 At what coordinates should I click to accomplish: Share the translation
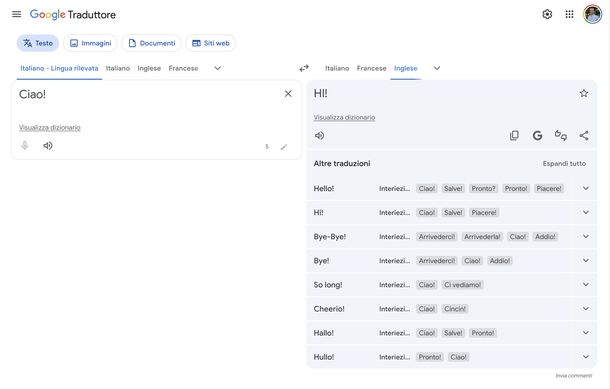584,135
